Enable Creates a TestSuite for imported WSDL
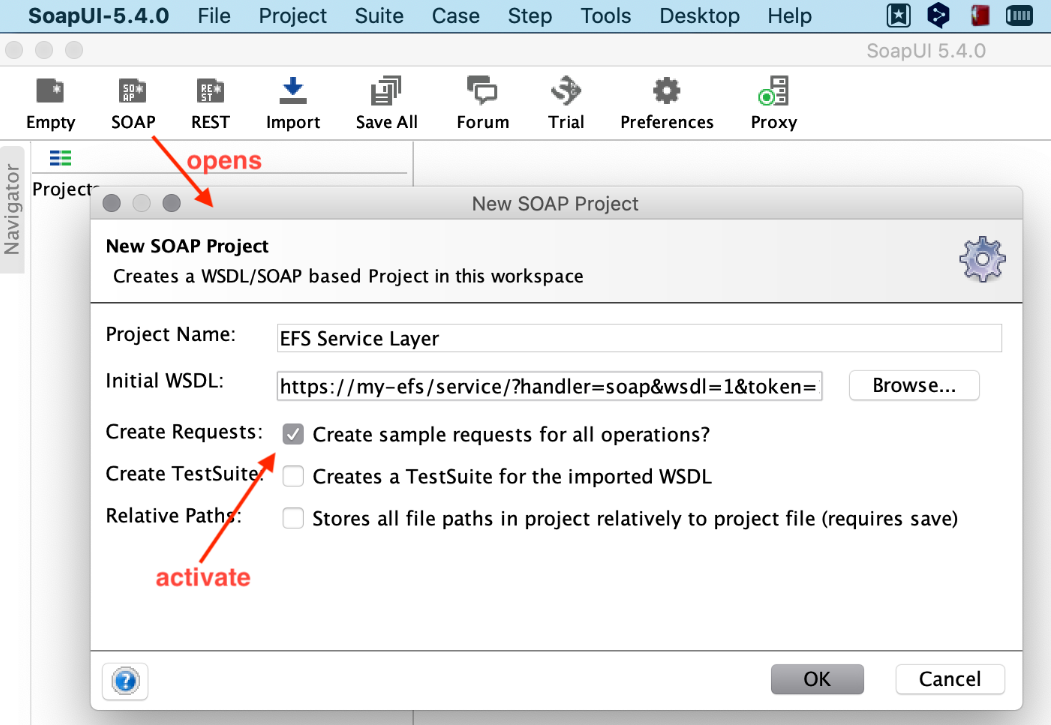 click(x=293, y=476)
